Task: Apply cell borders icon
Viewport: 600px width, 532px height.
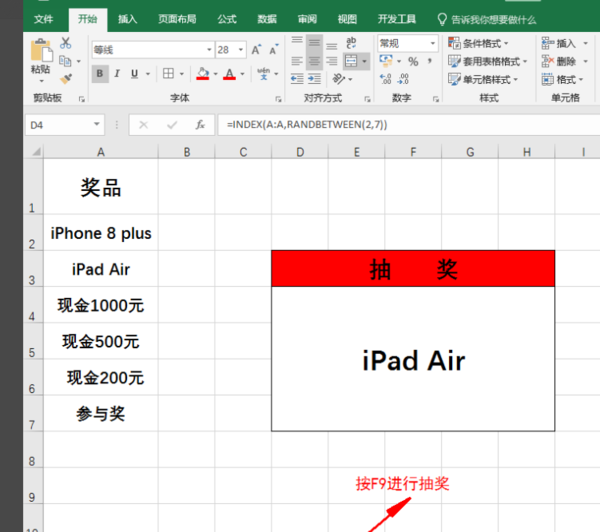Action: tap(168, 73)
